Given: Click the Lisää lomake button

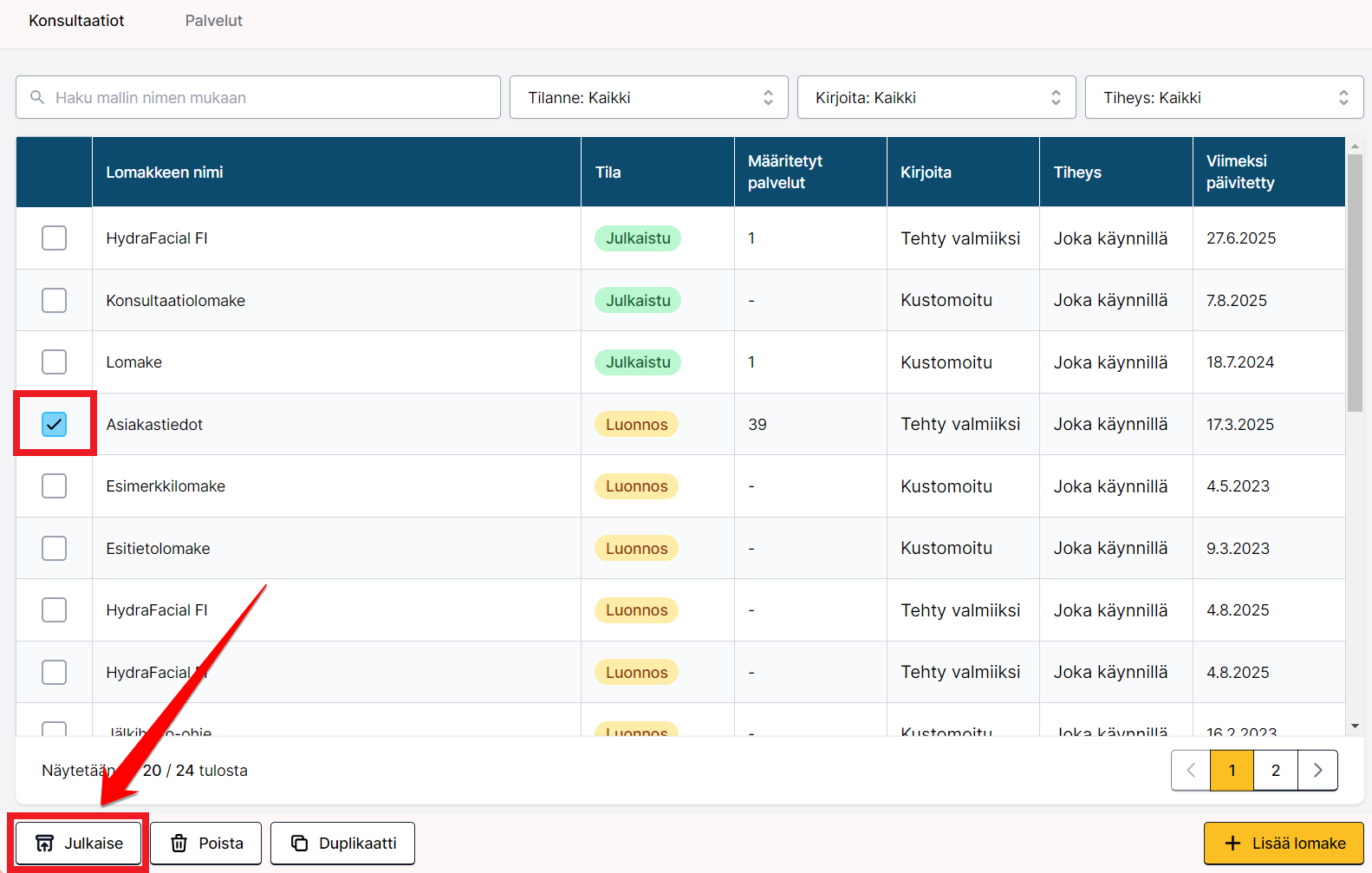Looking at the screenshot, I should pyautogui.click(x=1284, y=844).
